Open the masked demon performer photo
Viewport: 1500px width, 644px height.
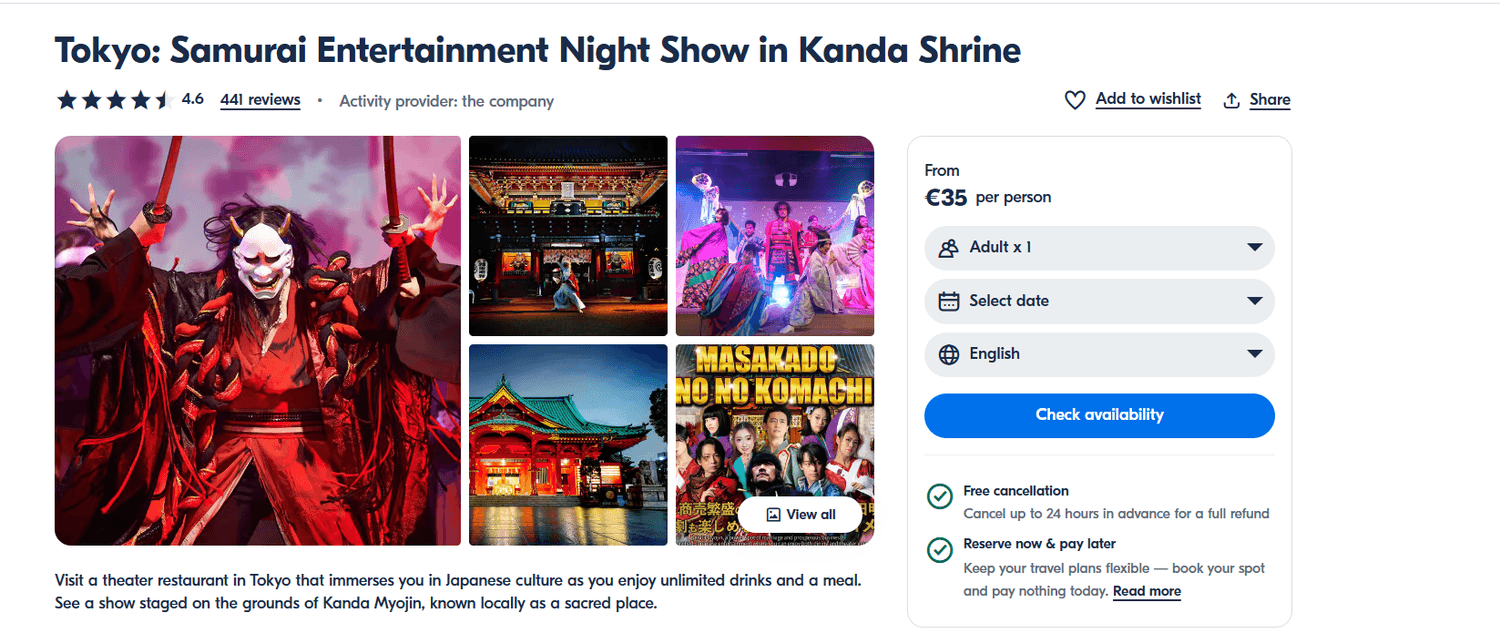click(x=258, y=340)
